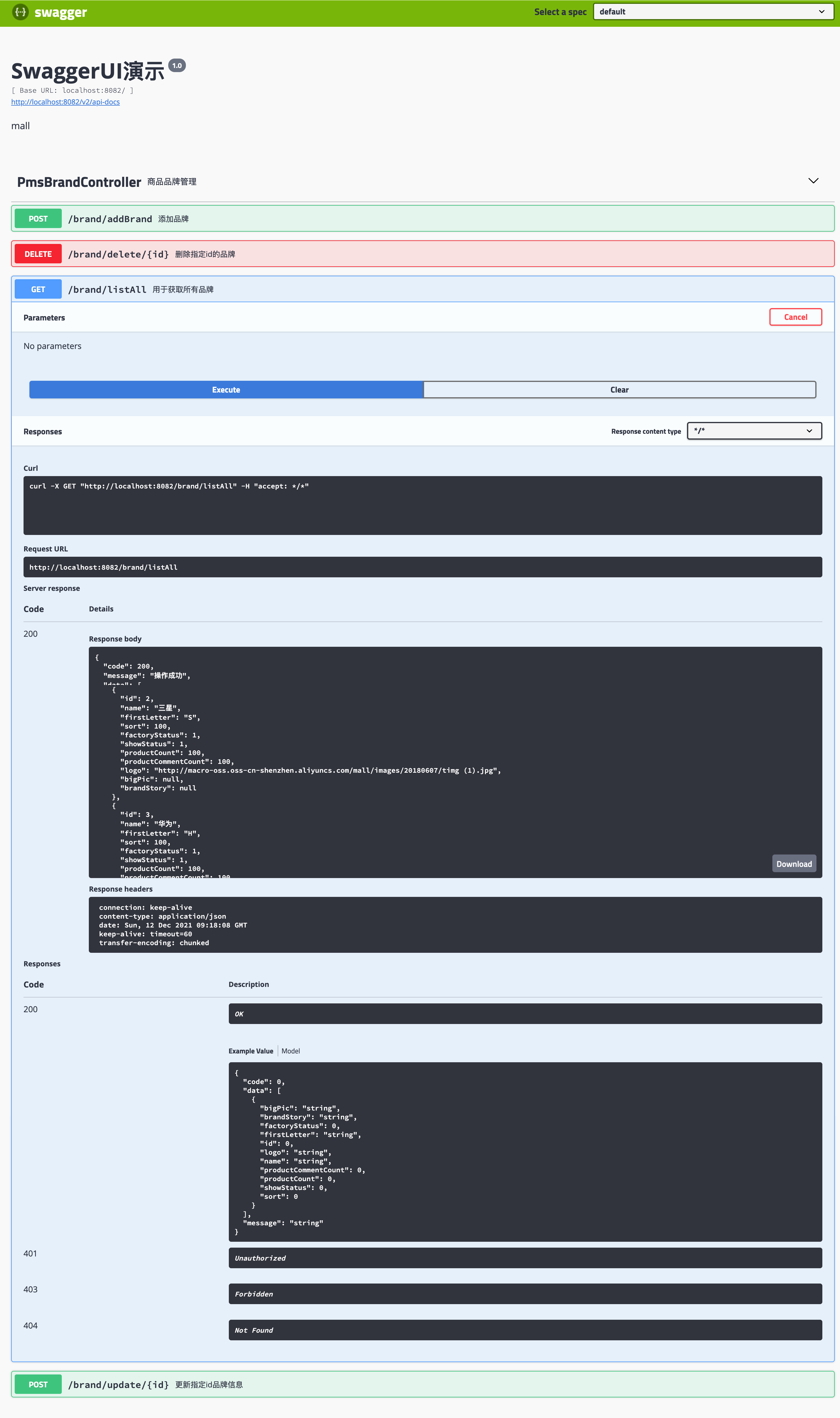
Task: Click the curl command box
Action: [x=422, y=505]
